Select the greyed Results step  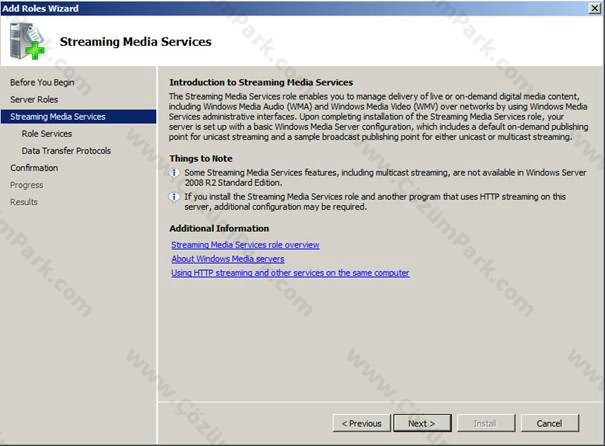(24, 202)
